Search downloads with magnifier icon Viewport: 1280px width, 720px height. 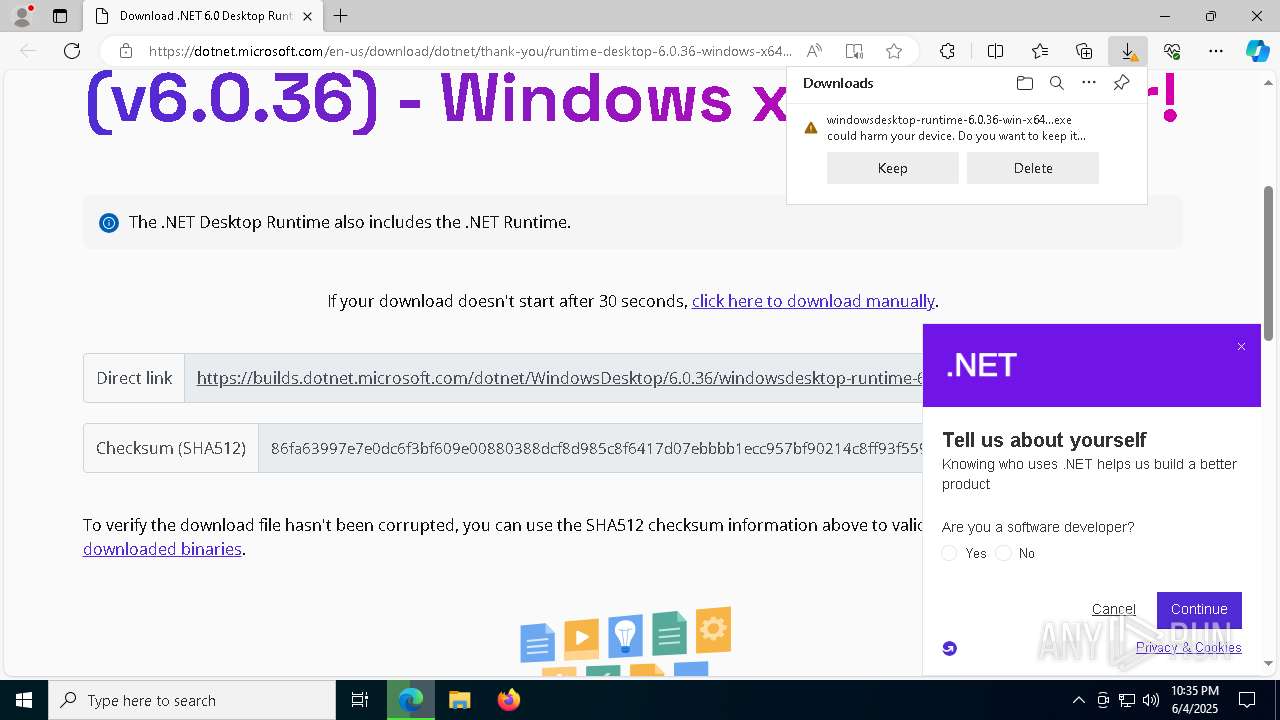point(1056,83)
